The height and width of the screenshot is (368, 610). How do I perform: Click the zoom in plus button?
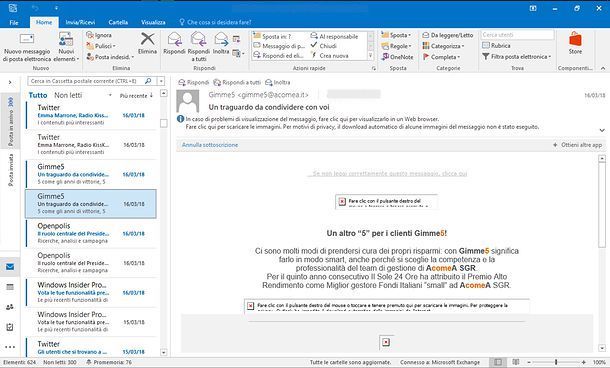[584, 362]
